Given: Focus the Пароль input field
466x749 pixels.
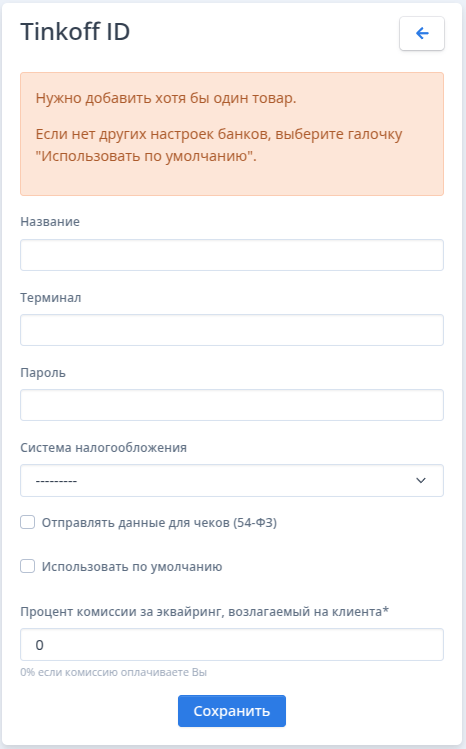Looking at the screenshot, I should [x=232, y=405].
